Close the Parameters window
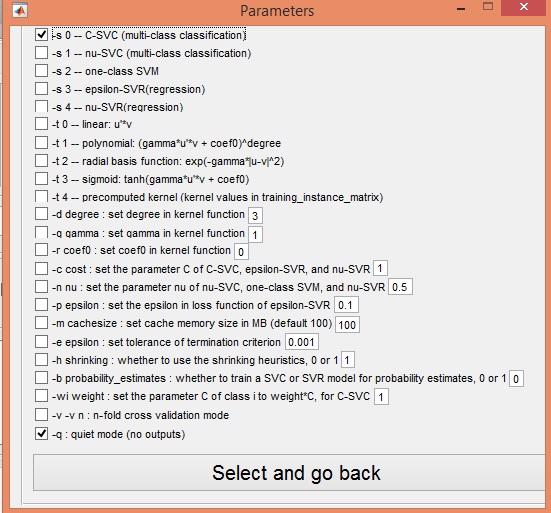 click(x=524, y=7)
